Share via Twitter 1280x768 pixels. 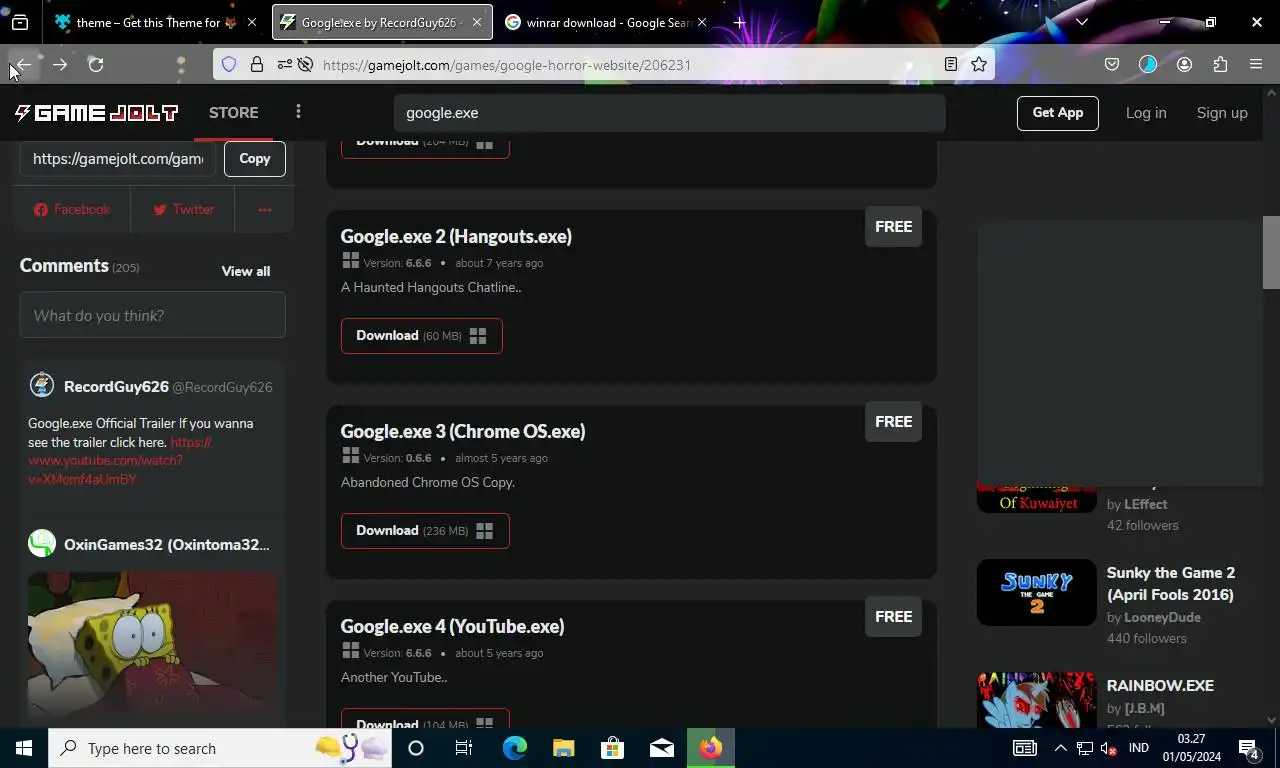click(x=183, y=209)
